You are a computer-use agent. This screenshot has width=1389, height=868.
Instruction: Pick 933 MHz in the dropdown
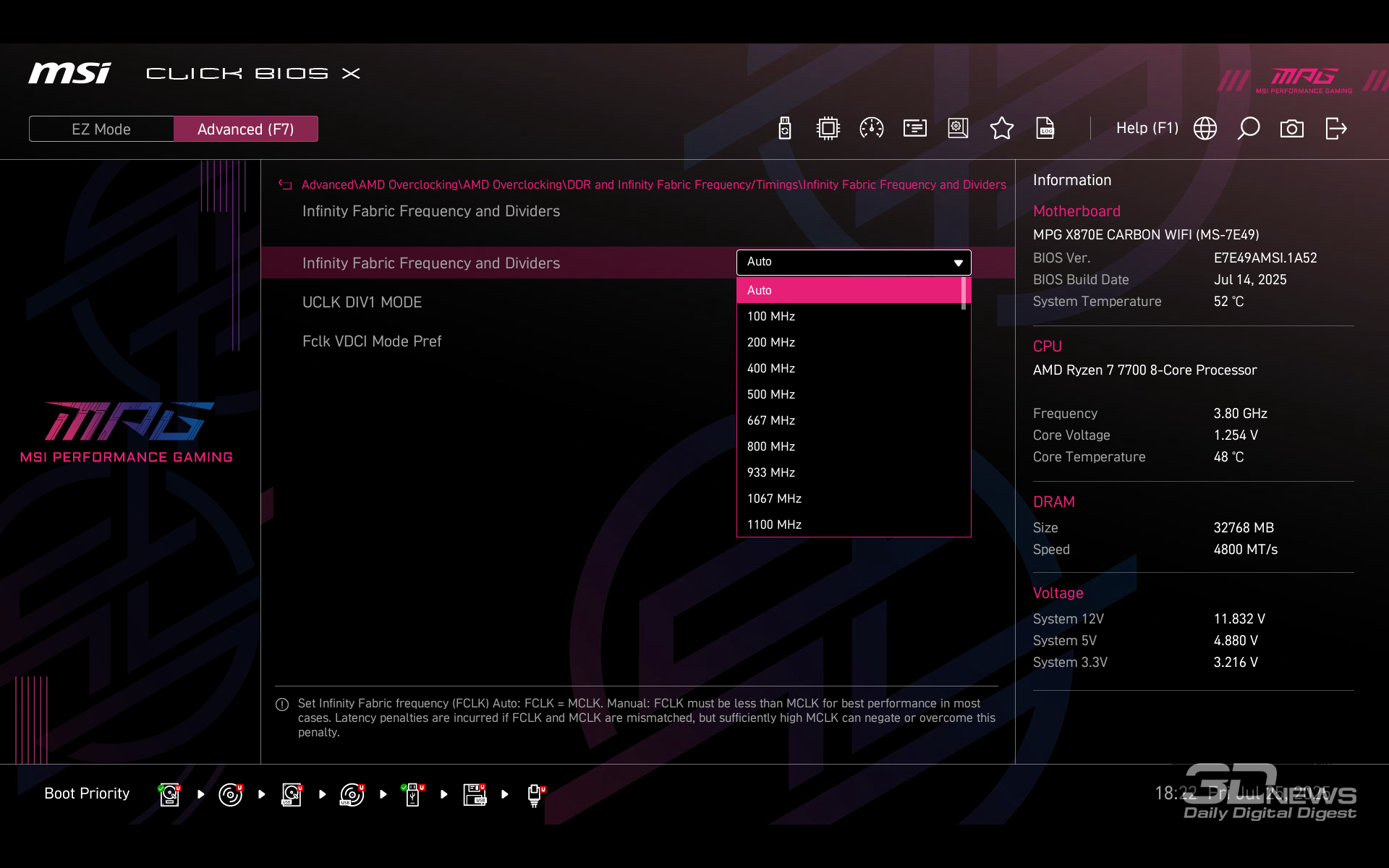(849, 472)
